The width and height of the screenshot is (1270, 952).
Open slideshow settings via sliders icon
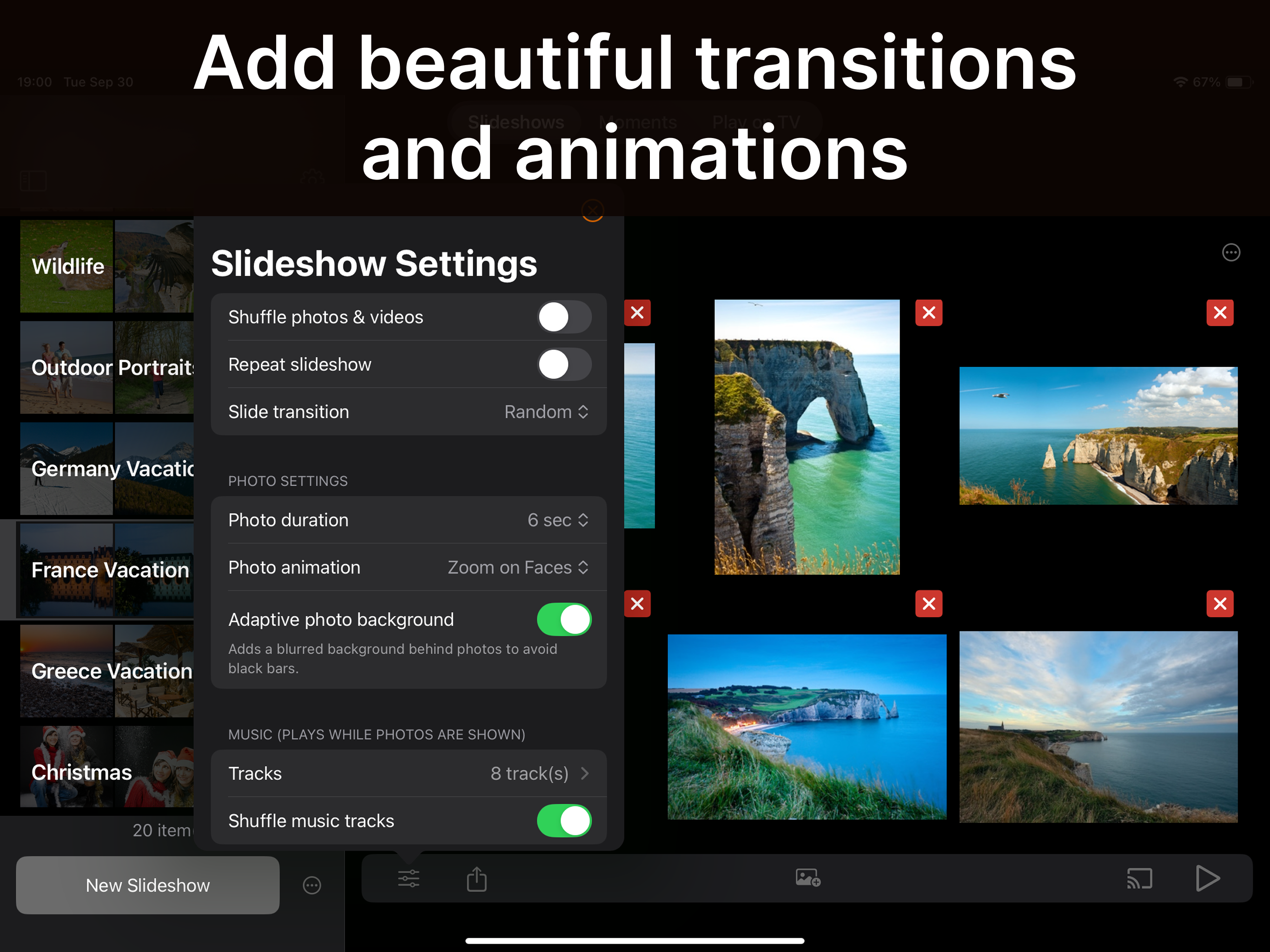point(408,879)
